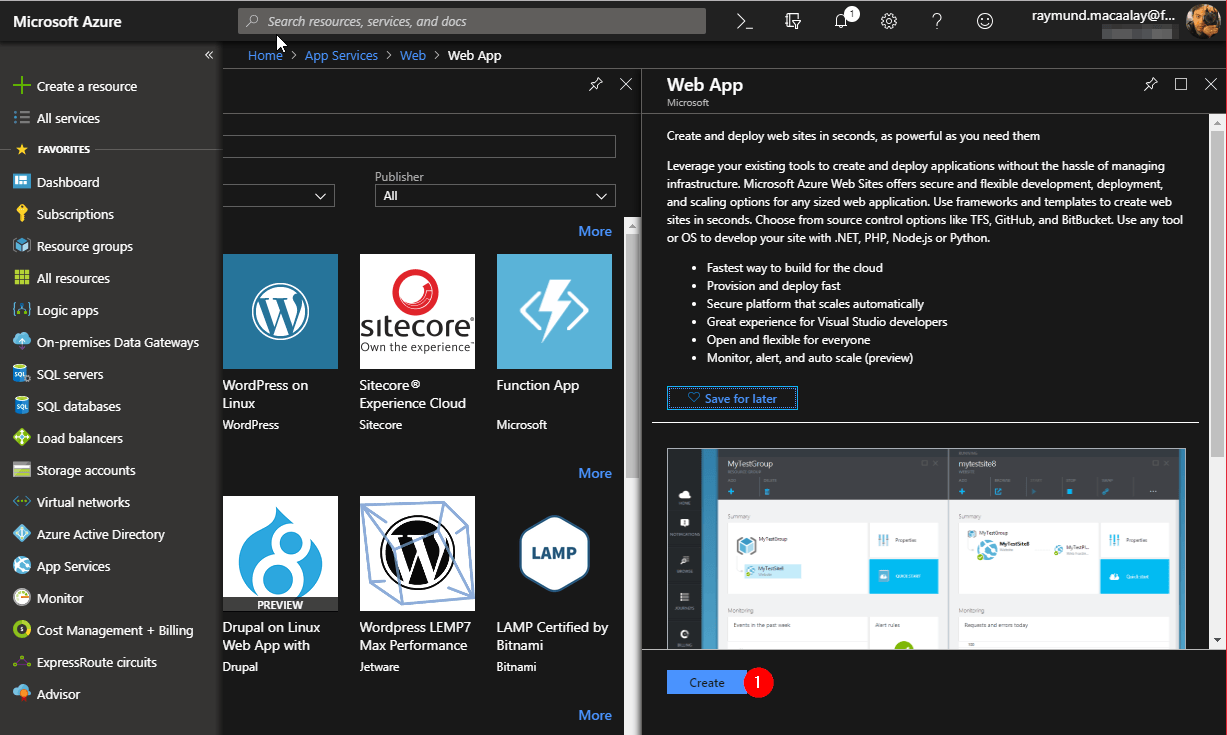Open the account avatar menu
This screenshot has width=1227, height=735.
click(1202, 21)
